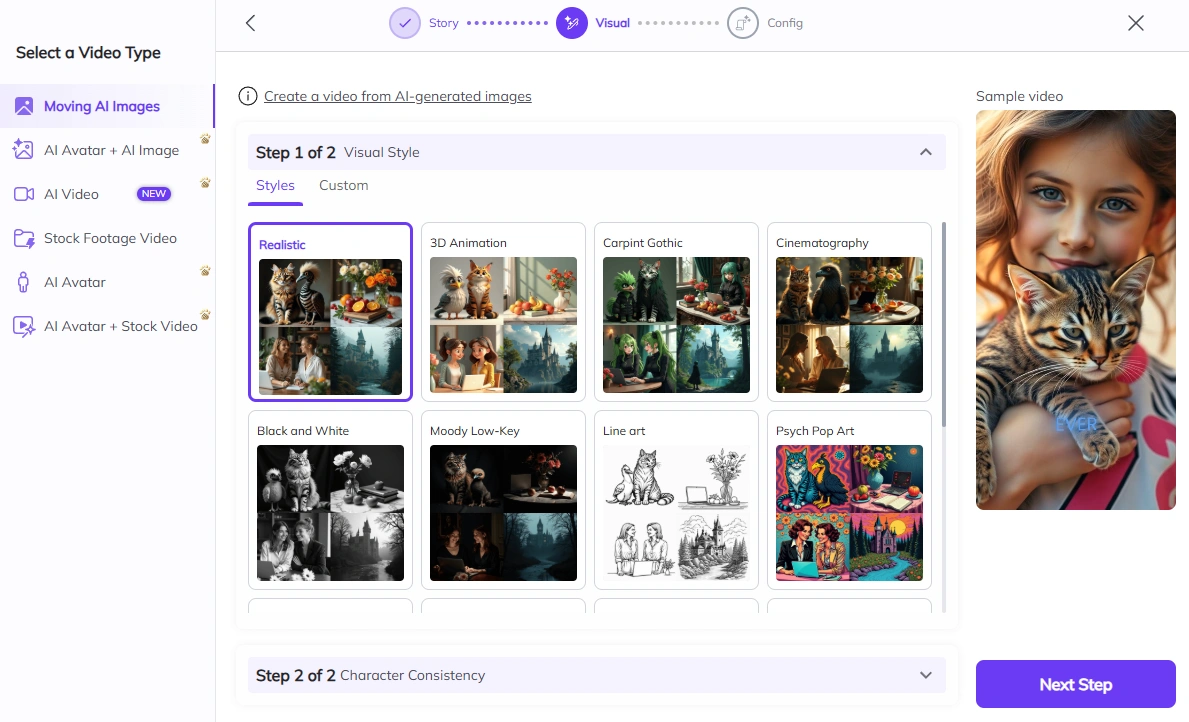Choose the AI Video type
This screenshot has width=1189, height=722.
(107, 194)
